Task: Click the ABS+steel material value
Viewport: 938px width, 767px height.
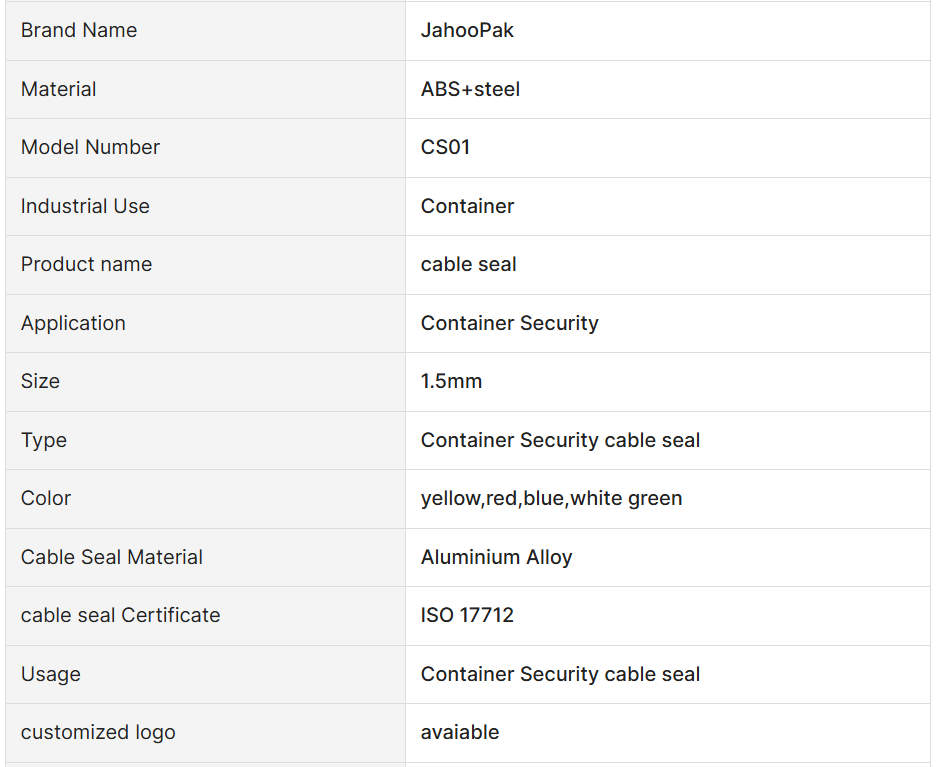Action: click(x=470, y=89)
